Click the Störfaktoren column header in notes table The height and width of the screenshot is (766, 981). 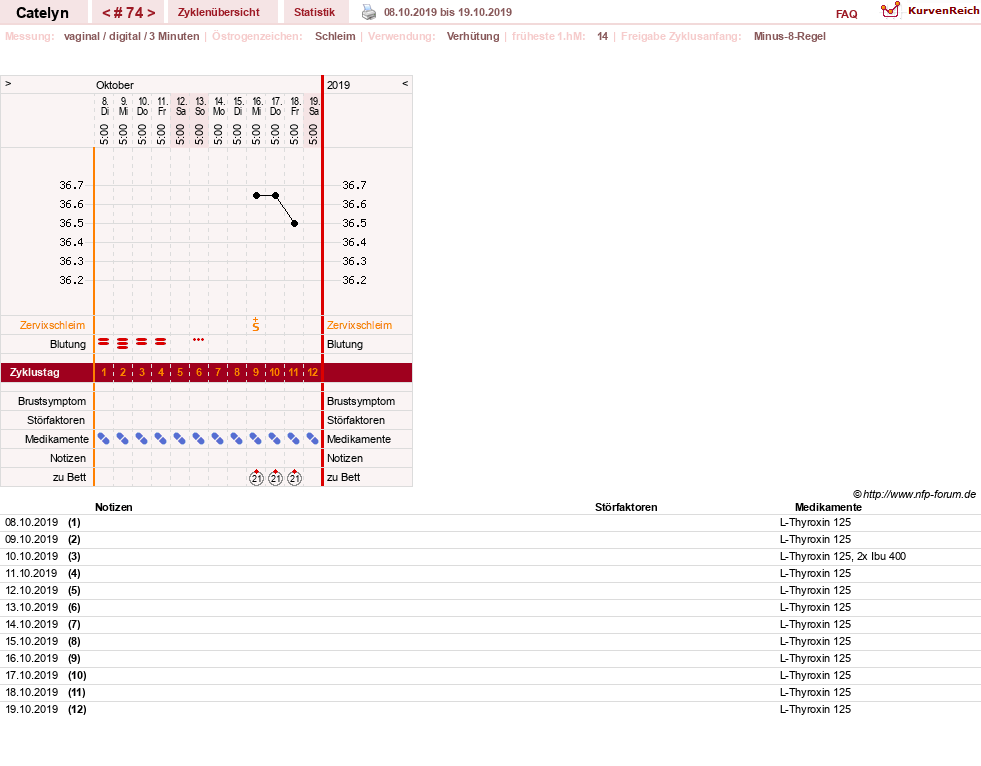coord(626,507)
